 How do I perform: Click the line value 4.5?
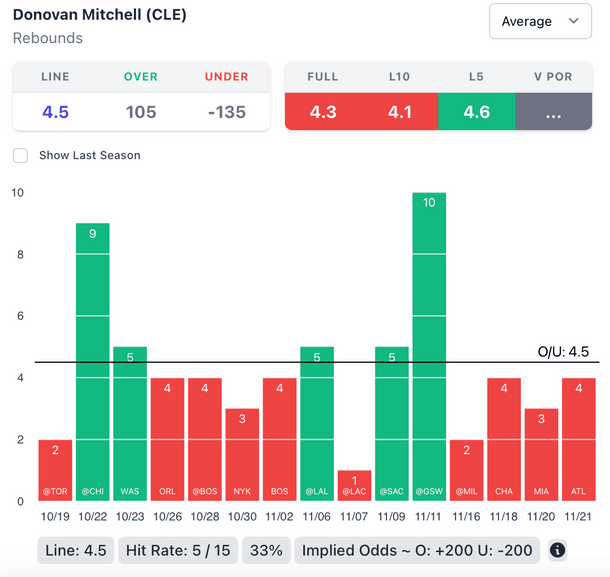(x=55, y=112)
